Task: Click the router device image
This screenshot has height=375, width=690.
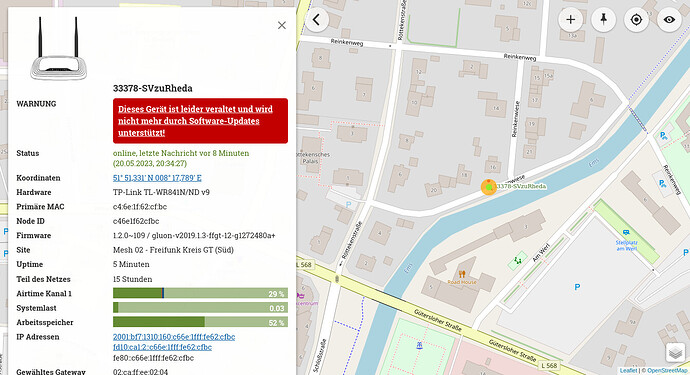Action: [x=59, y=48]
